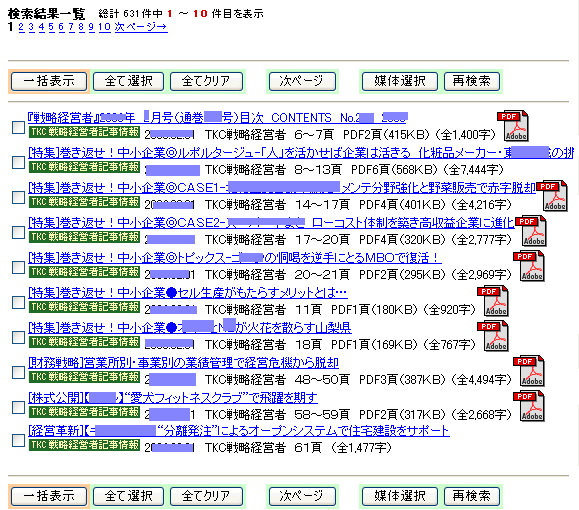Tick checkbox beside 財務戦略 営業所別 article
This screenshot has width=579, height=510.
tap(18, 372)
